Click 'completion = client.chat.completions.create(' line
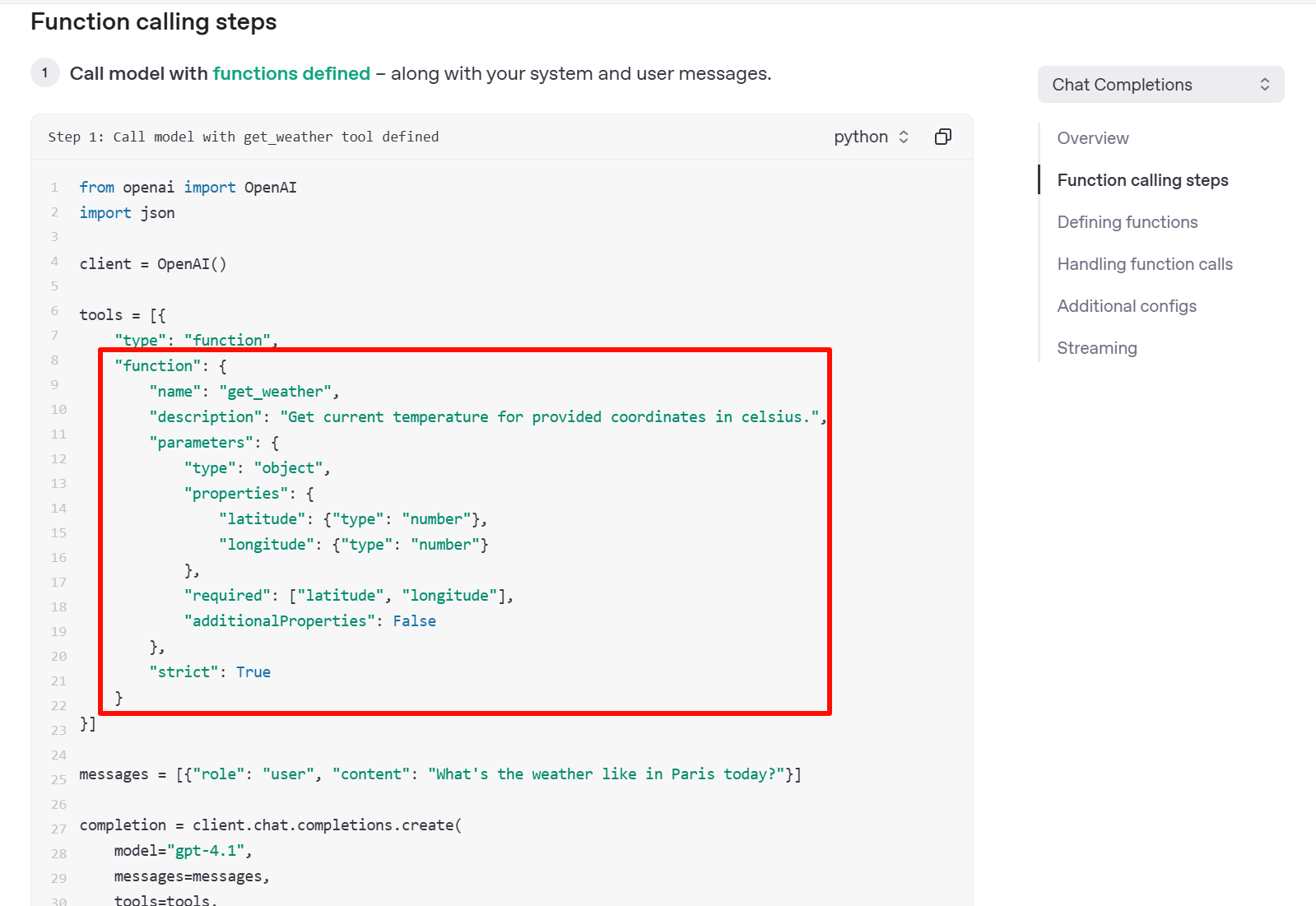The image size is (1316, 906). pos(271,825)
